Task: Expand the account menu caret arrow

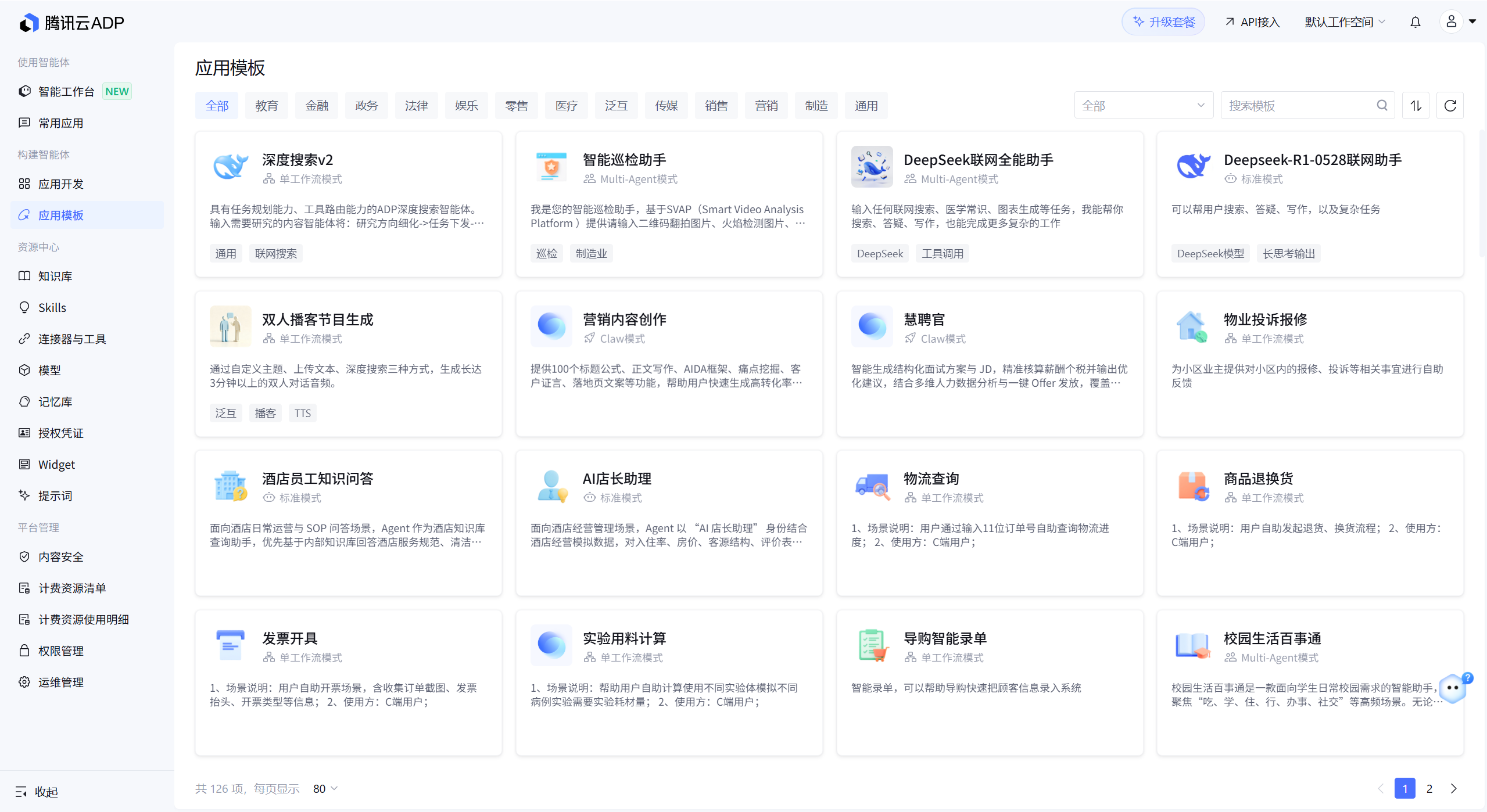Action: coord(1472,22)
